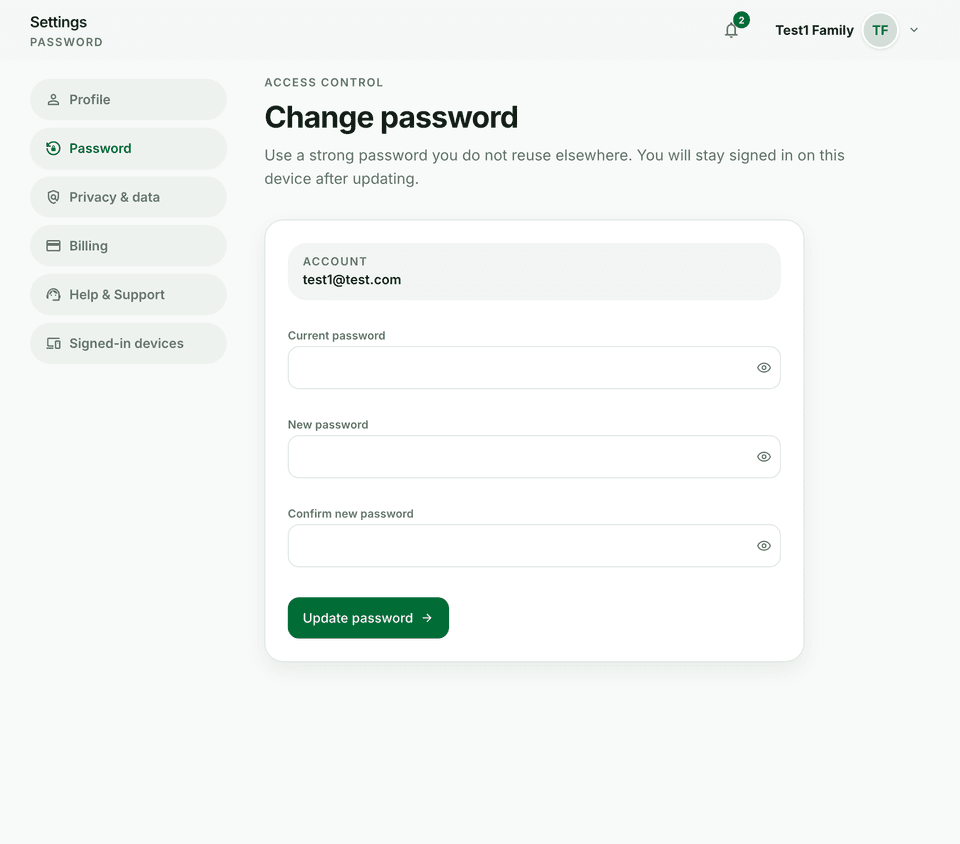Click the Settings page title
This screenshot has height=844, width=960.
[58, 22]
